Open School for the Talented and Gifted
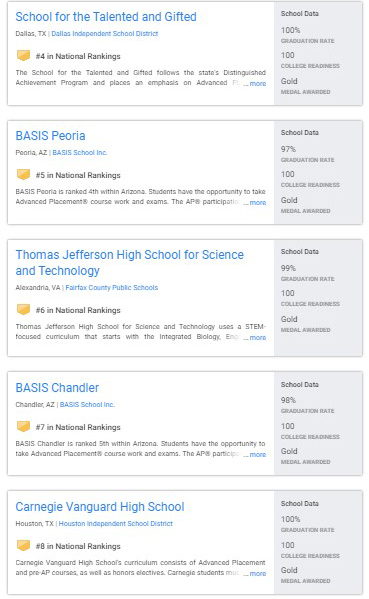The image size is (369, 599). pyautogui.click(x=106, y=17)
